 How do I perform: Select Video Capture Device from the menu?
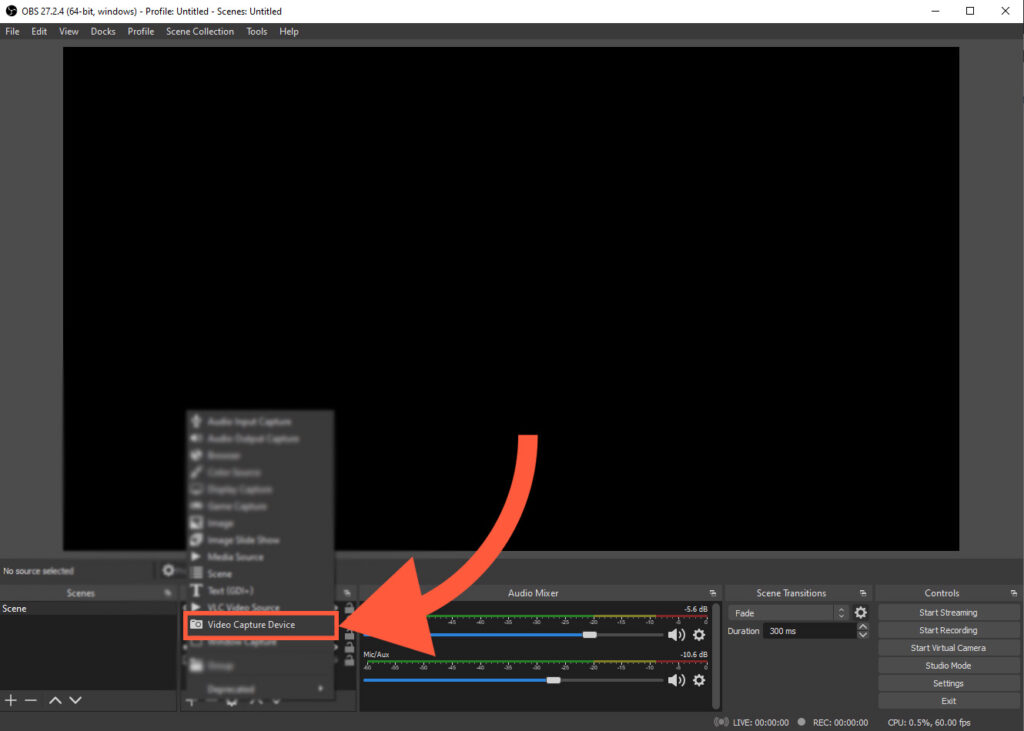click(x=260, y=624)
